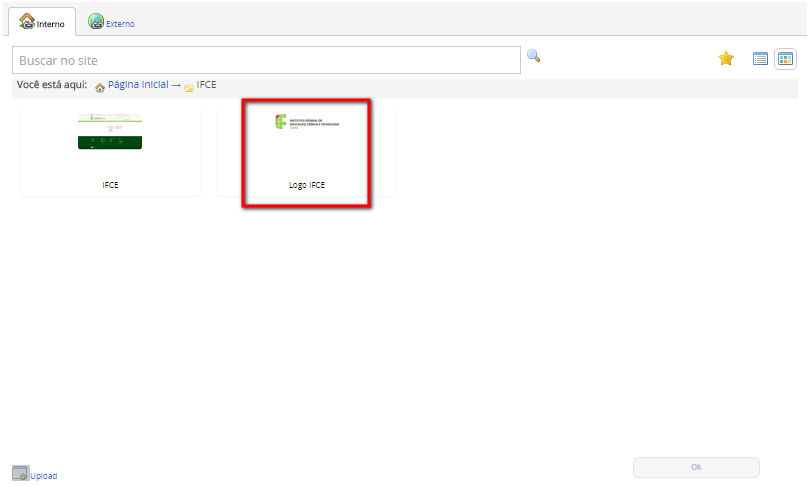Switch to the Interno tab
Image resolution: width=811 pixels, height=487 pixels.
pyautogui.click(x=42, y=22)
